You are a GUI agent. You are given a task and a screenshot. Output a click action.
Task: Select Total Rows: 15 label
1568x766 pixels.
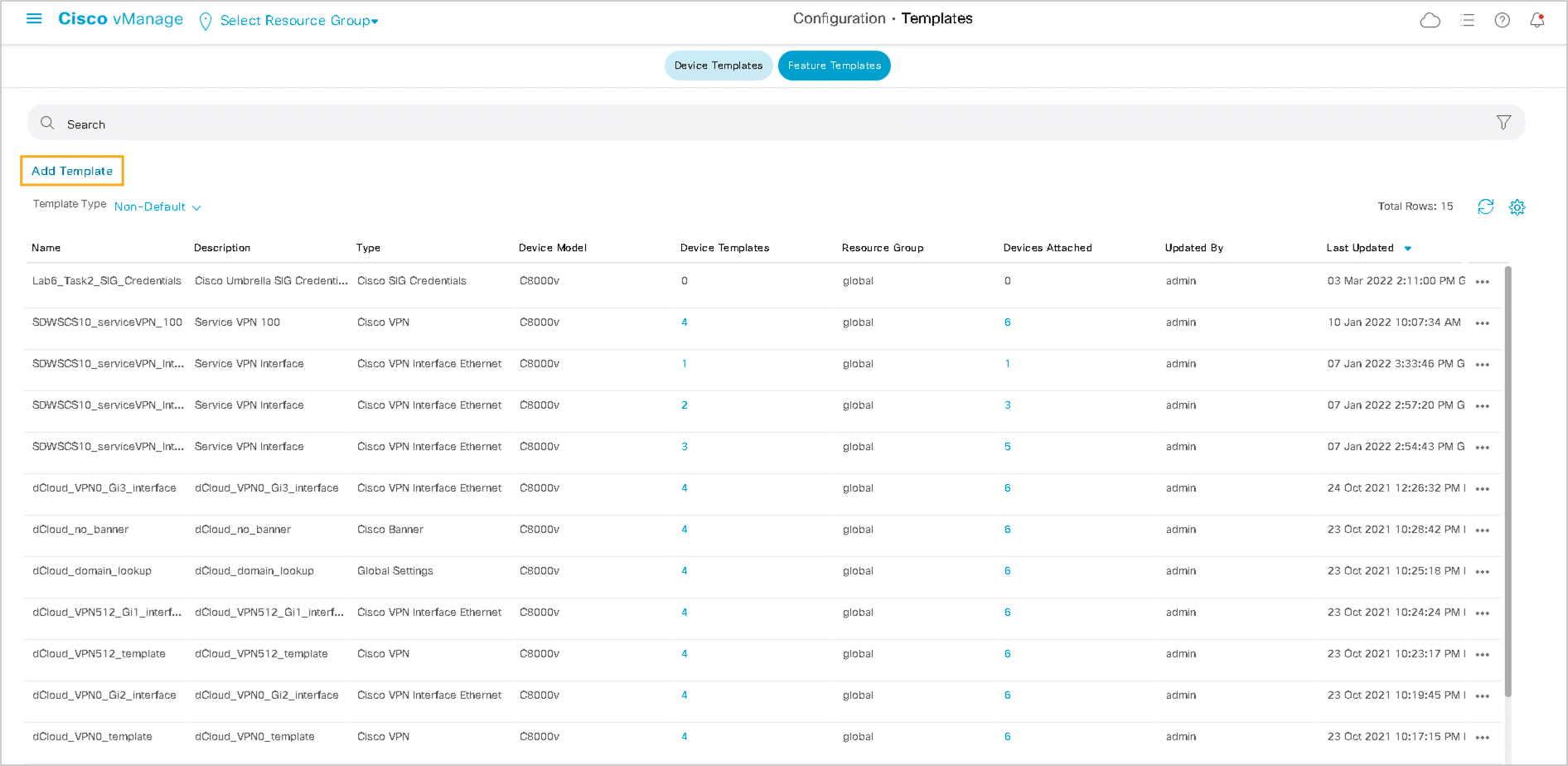[x=1416, y=206]
